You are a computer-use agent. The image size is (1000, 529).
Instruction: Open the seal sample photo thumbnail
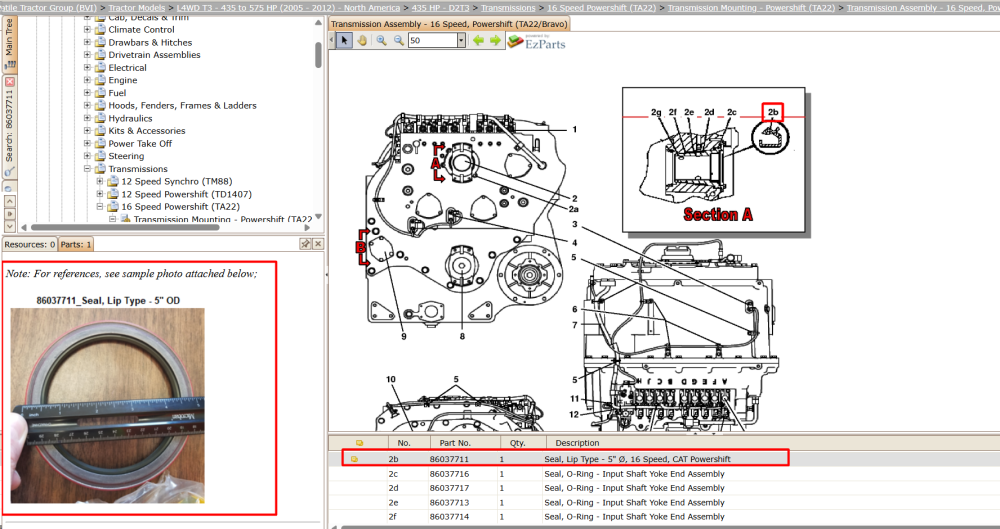coord(108,405)
